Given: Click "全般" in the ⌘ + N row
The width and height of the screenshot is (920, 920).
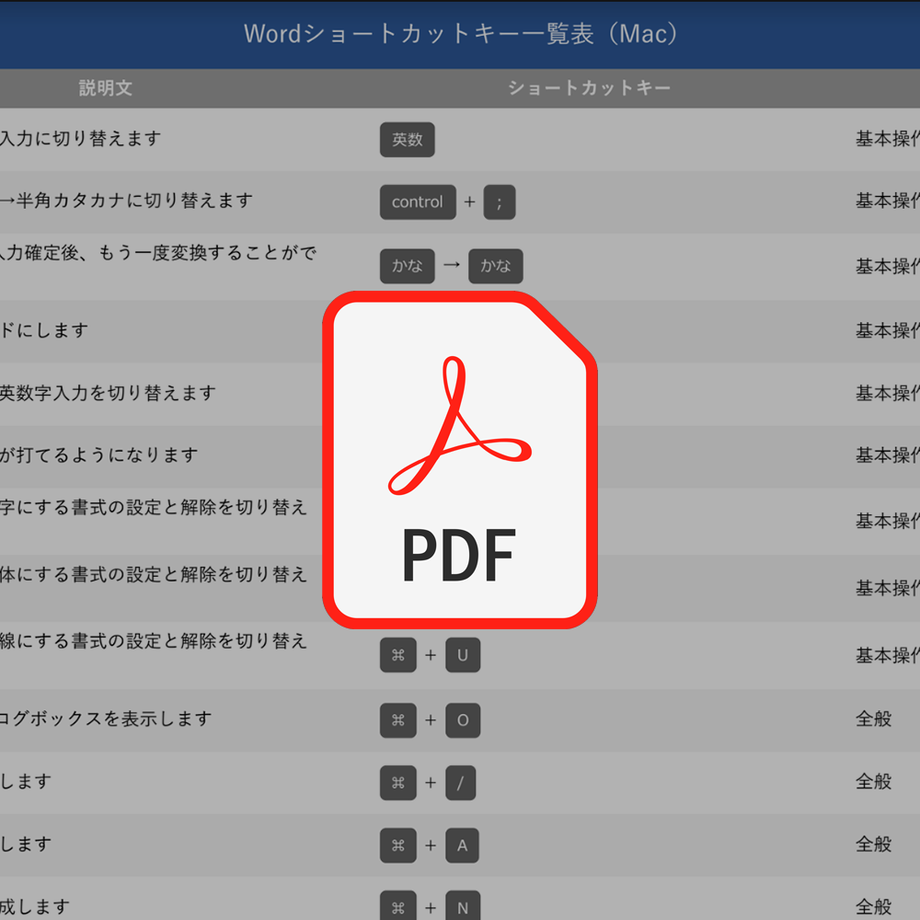Looking at the screenshot, I should pyautogui.click(x=874, y=907).
